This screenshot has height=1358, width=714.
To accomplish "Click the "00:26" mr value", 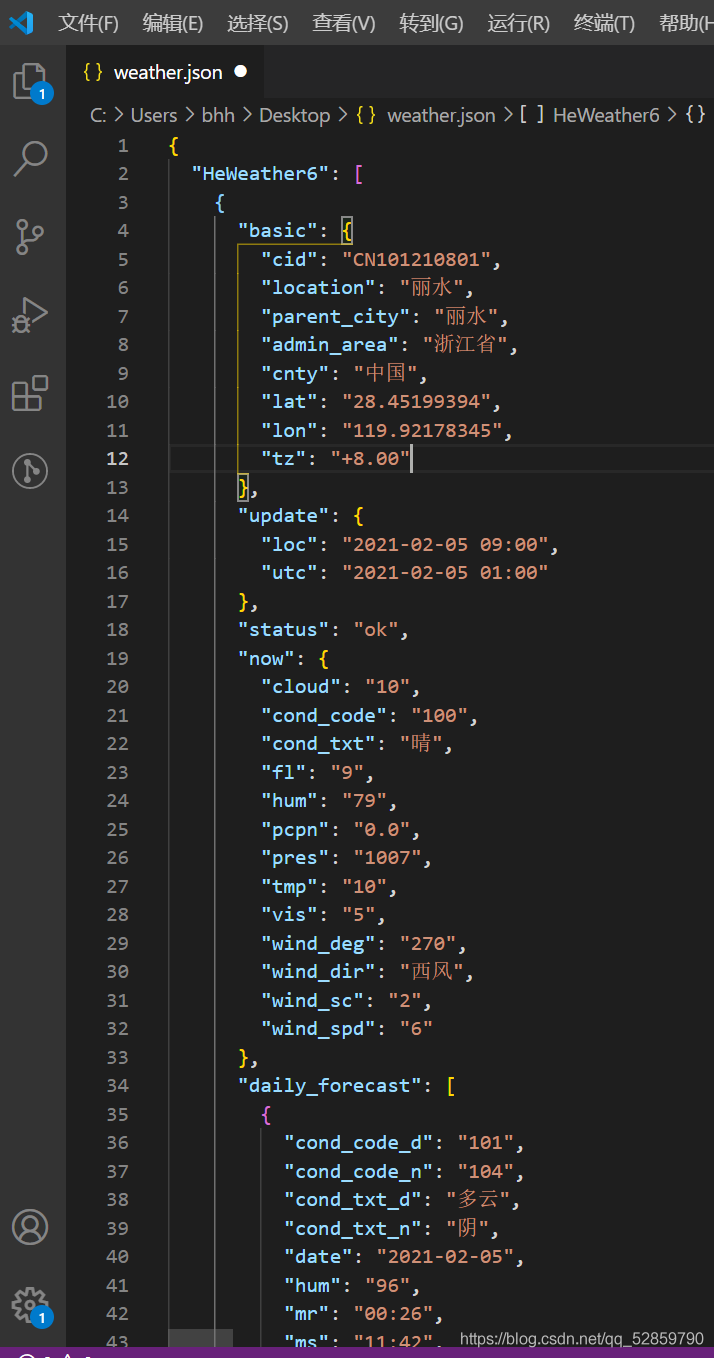I will pos(393,1314).
